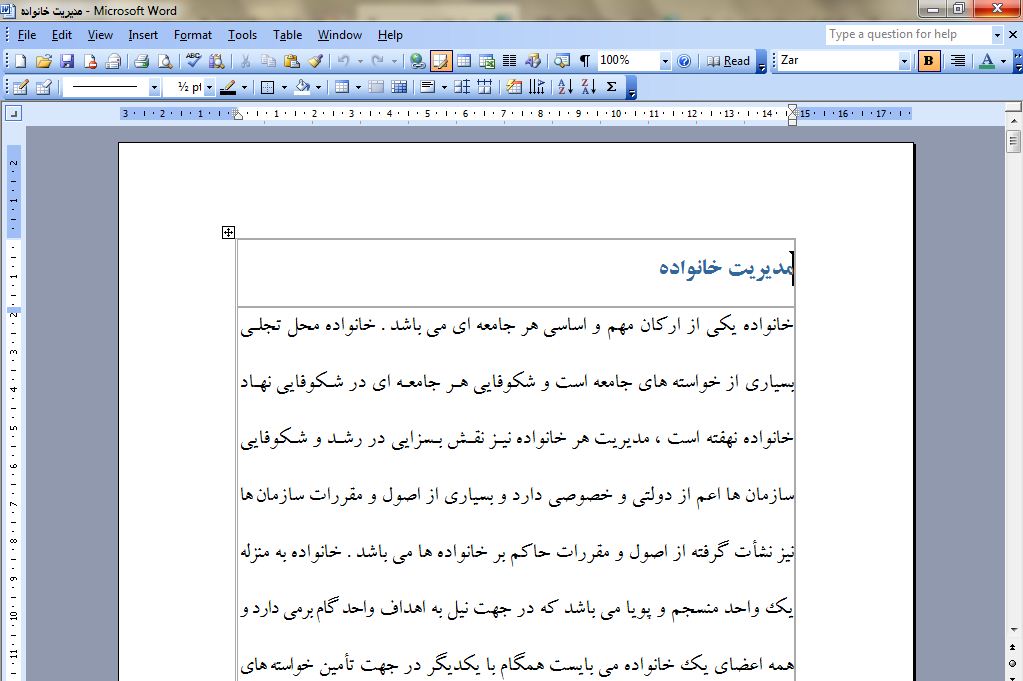
Task: Expand the Zar font name dropdown
Action: [x=904, y=61]
